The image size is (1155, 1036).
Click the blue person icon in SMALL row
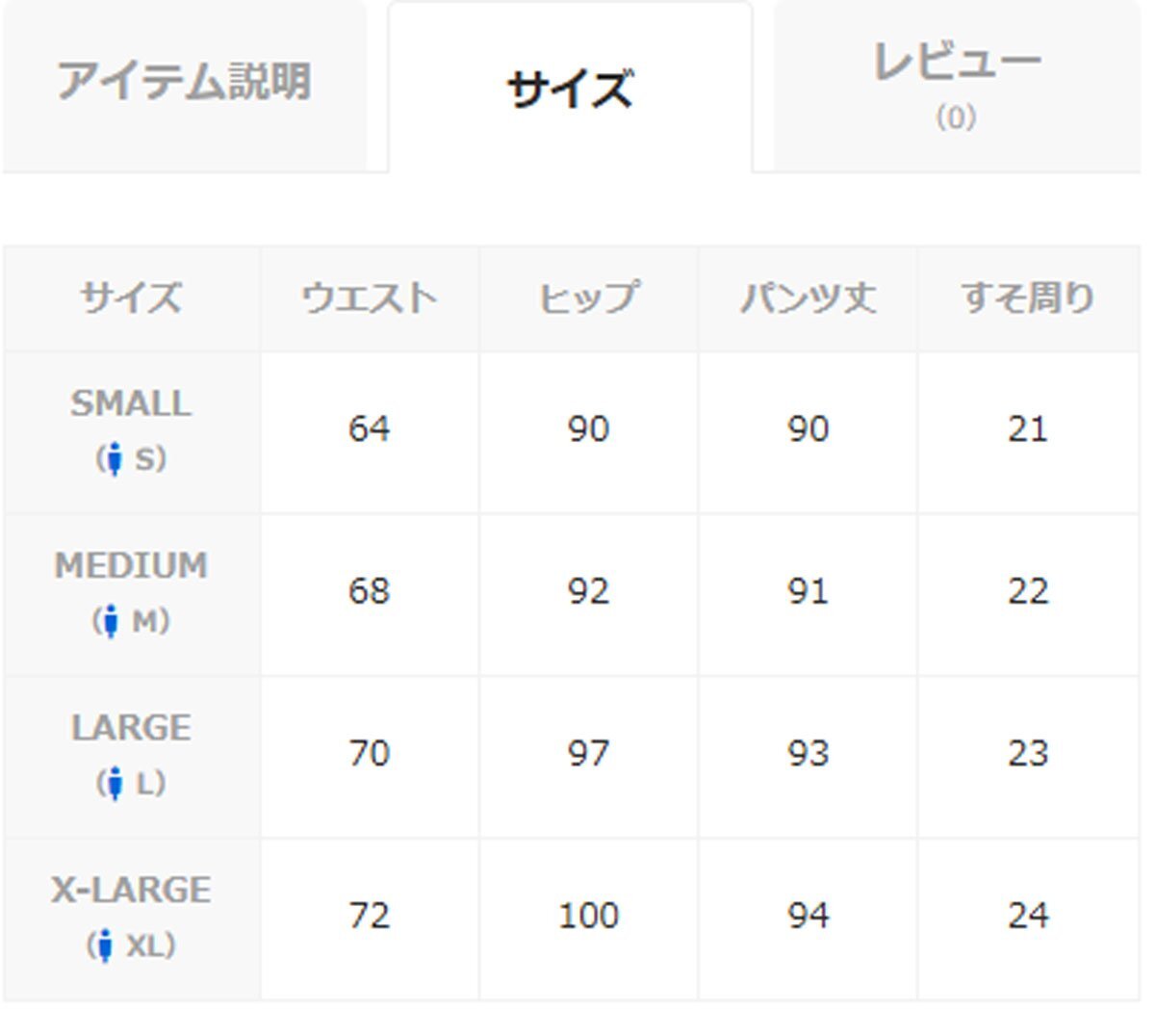click(115, 459)
